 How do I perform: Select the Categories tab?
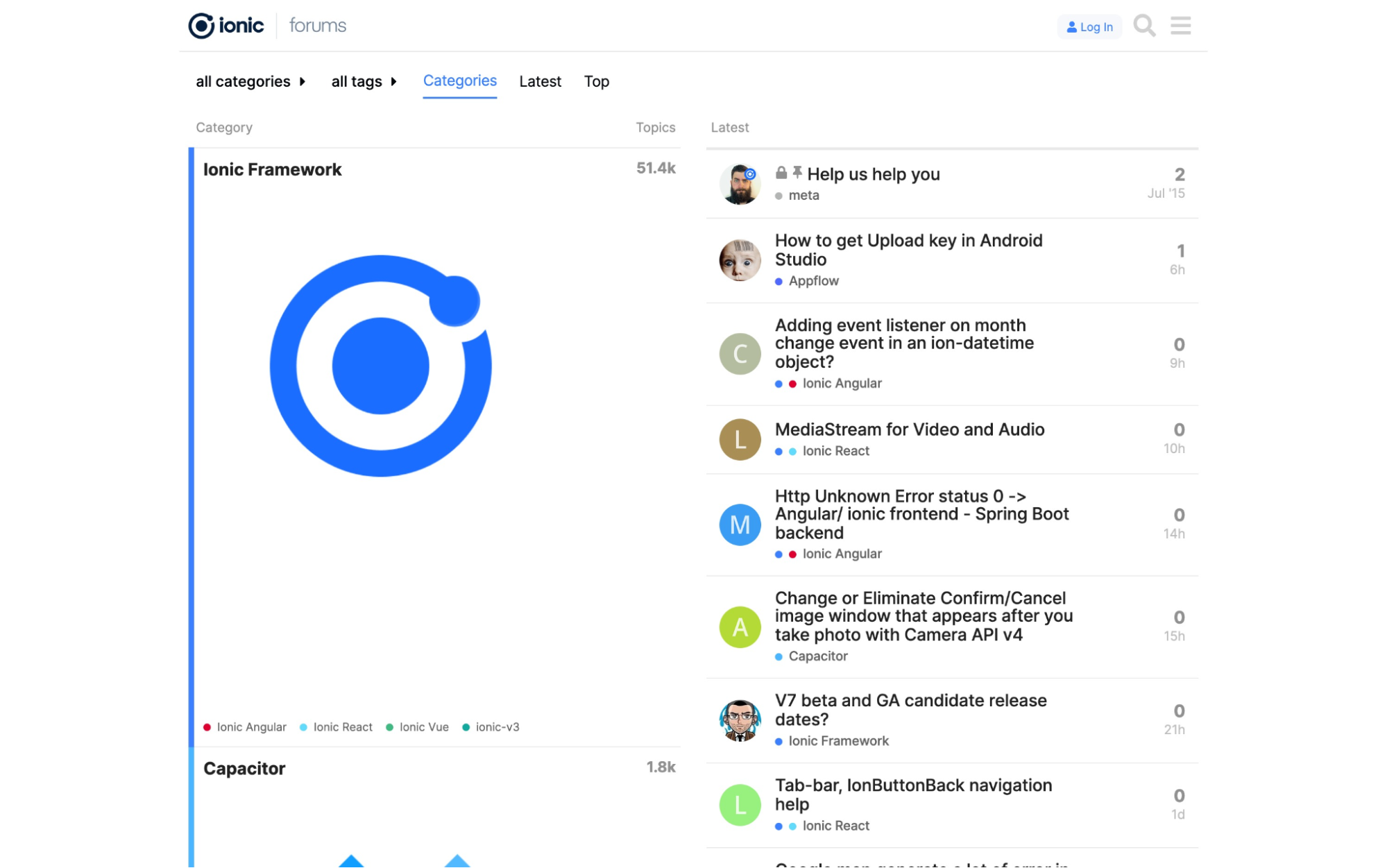pyautogui.click(x=459, y=80)
